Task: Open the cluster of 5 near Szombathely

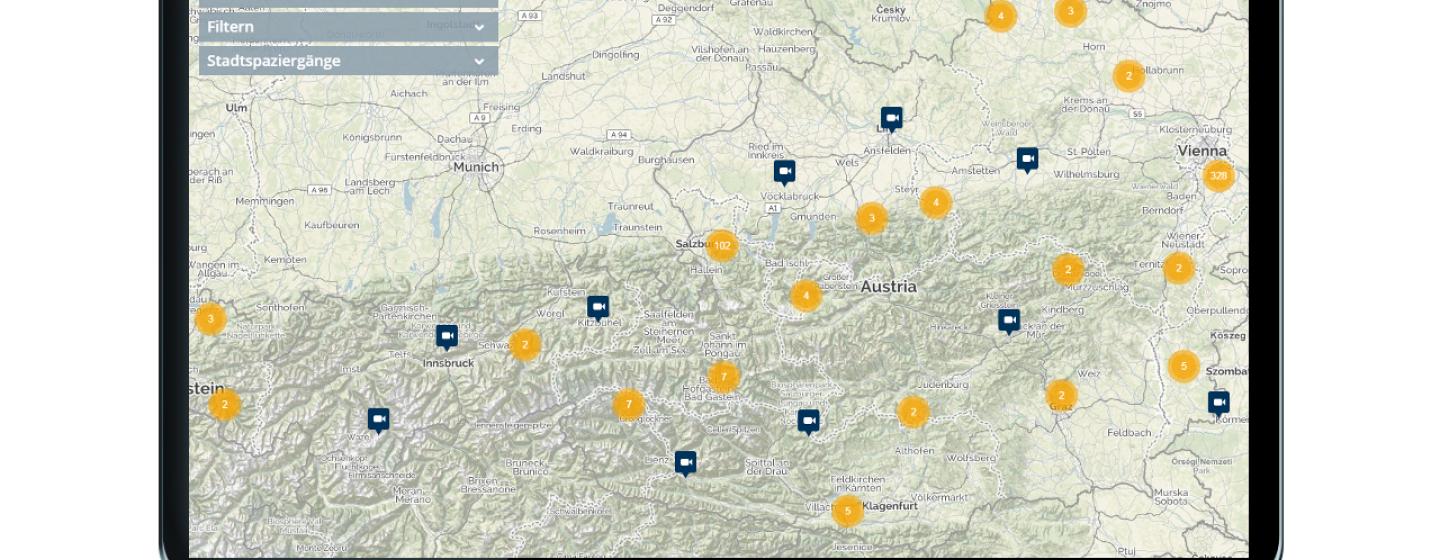Action: [1184, 366]
